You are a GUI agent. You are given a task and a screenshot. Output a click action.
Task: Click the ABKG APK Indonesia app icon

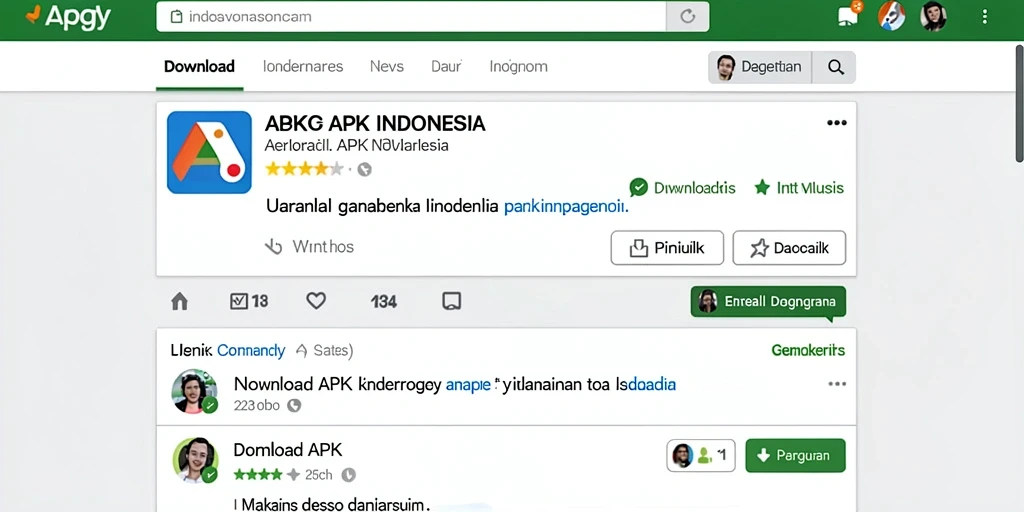pos(209,152)
